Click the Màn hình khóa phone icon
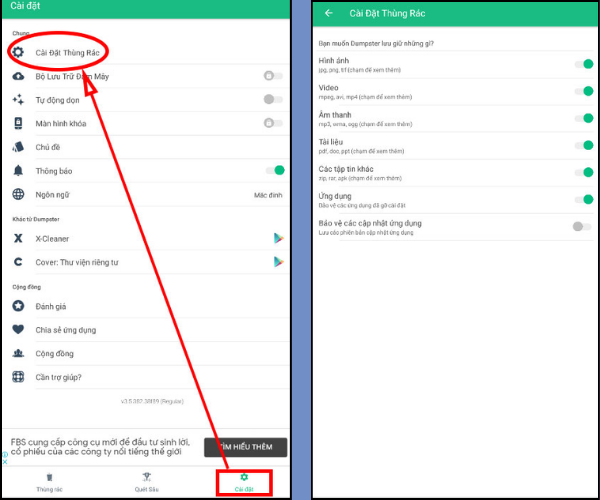This screenshot has width=600, height=500. click(x=18, y=123)
